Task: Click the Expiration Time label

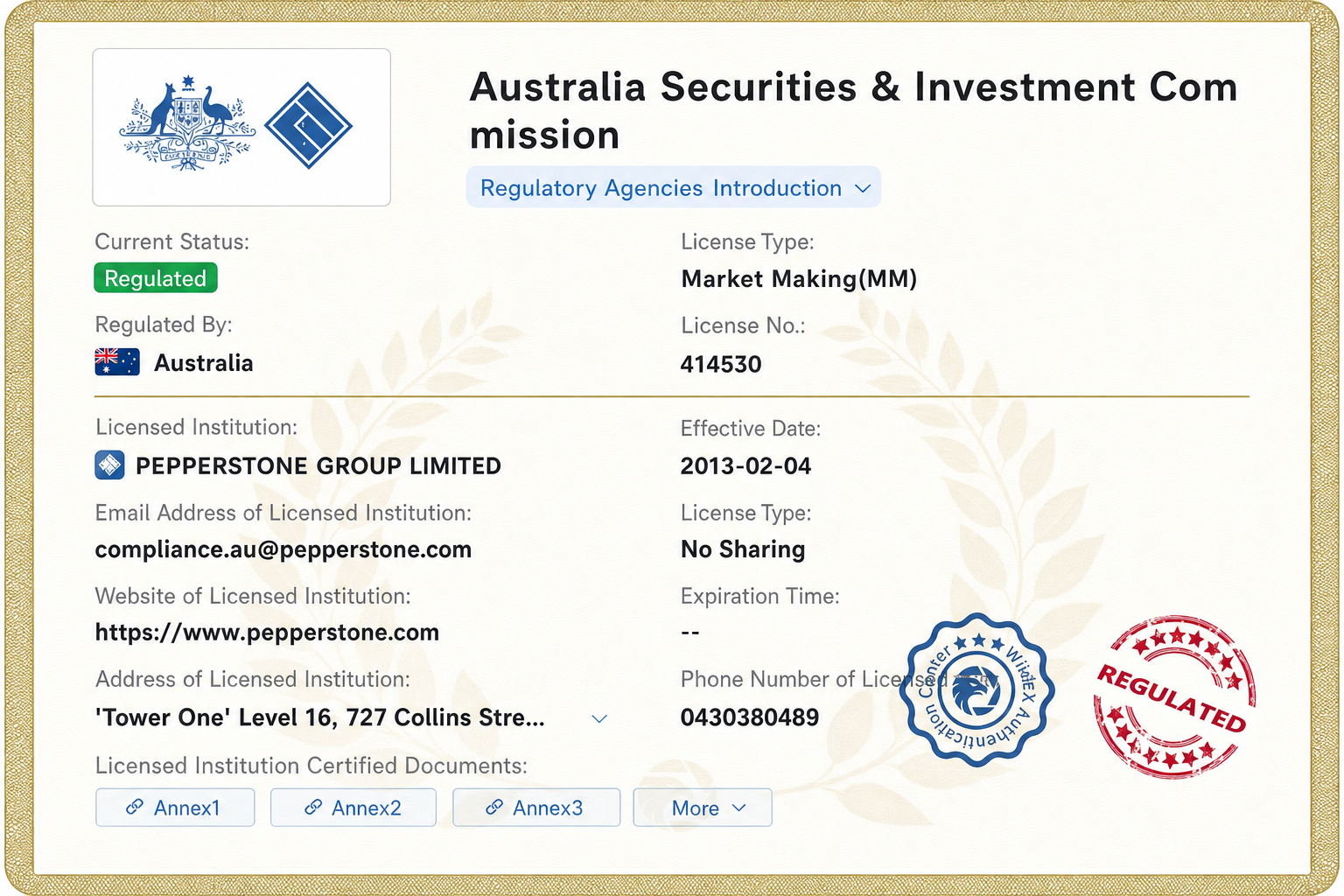Action: tap(760, 597)
